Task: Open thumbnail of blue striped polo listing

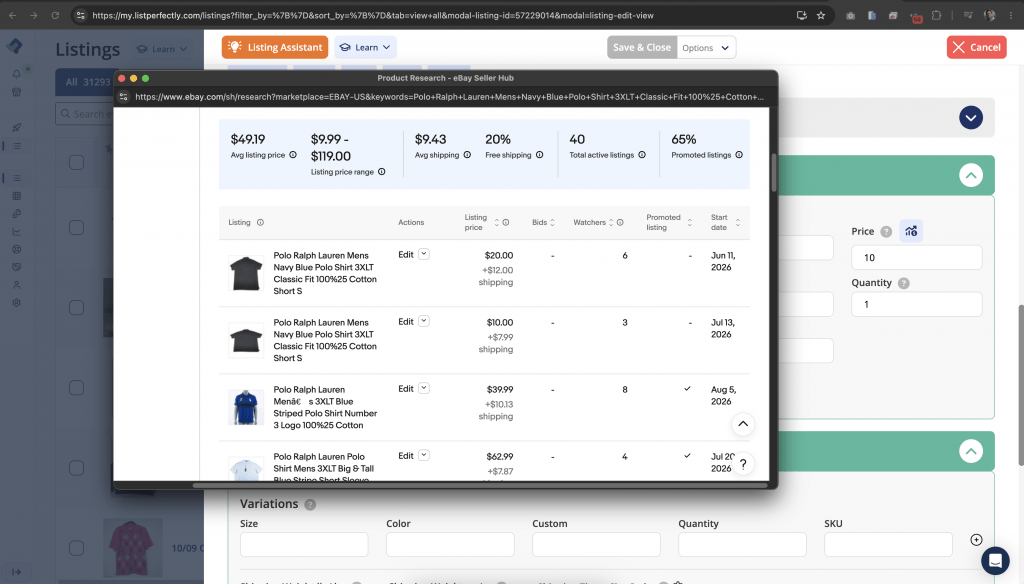Action: [x=246, y=407]
